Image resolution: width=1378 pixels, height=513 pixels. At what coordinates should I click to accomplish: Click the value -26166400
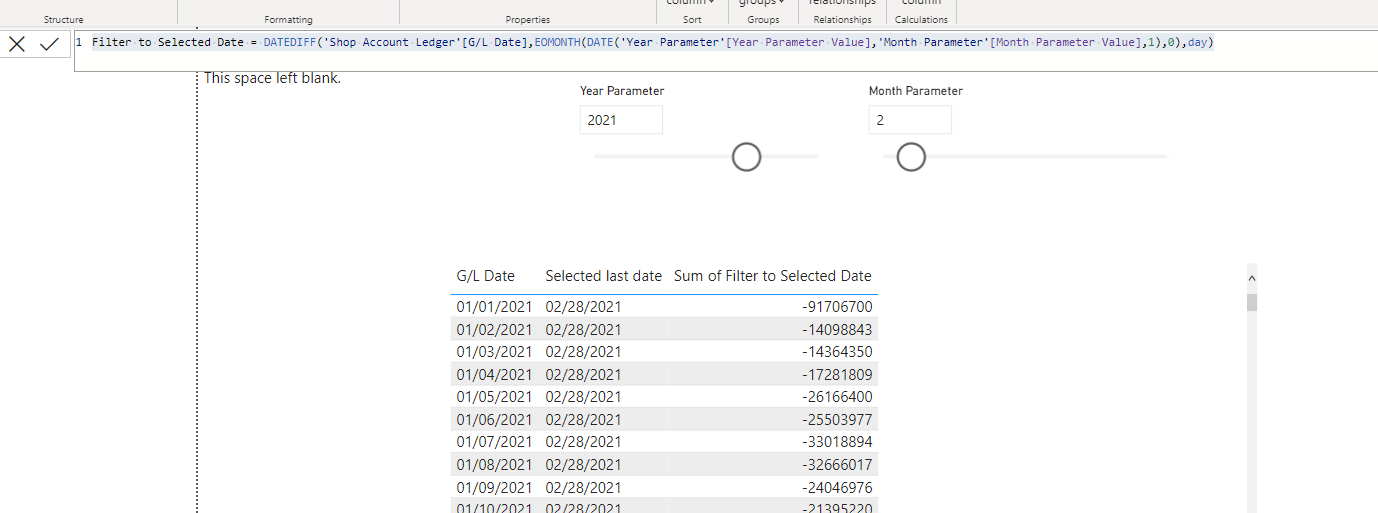point(837,397)
